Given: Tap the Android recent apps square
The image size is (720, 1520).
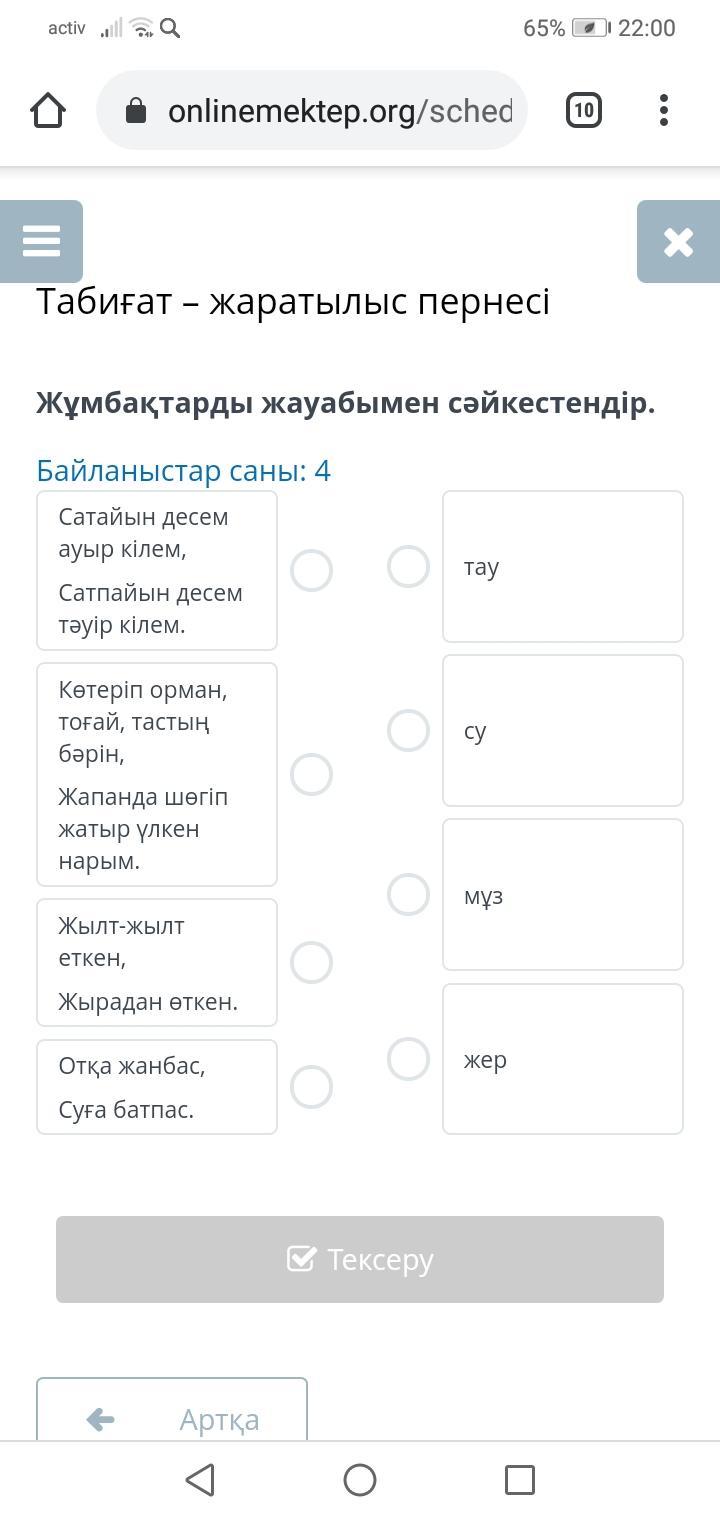Looking at the screenshot, I should 520,1480.
